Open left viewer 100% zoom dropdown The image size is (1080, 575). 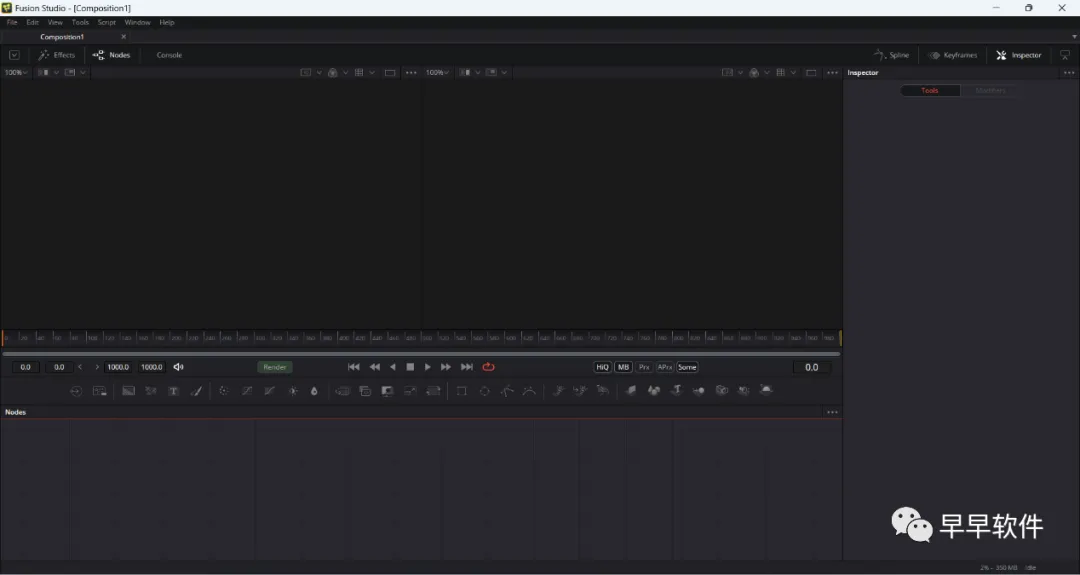(x=16, y=72)
